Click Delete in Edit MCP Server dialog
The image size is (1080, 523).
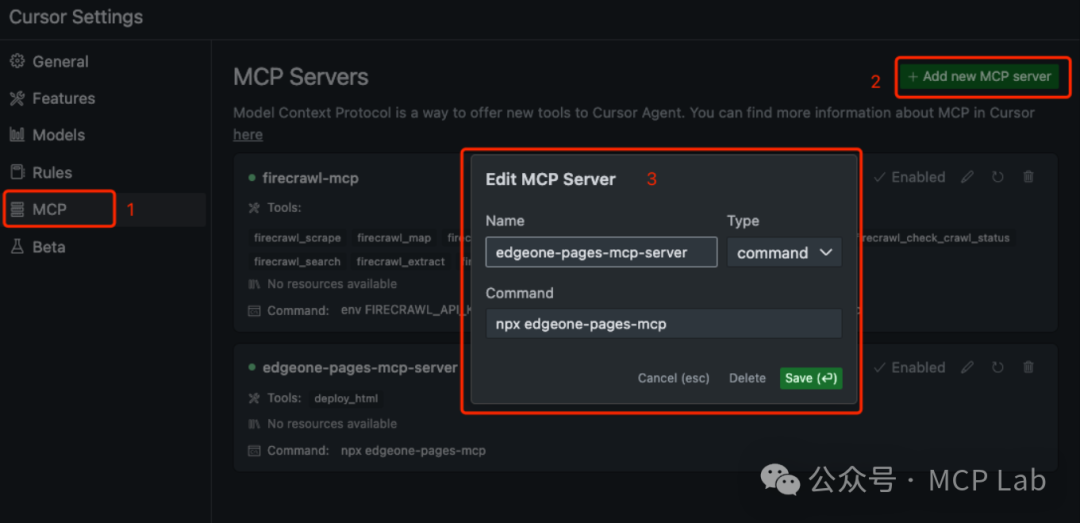[x=747, y=378]
